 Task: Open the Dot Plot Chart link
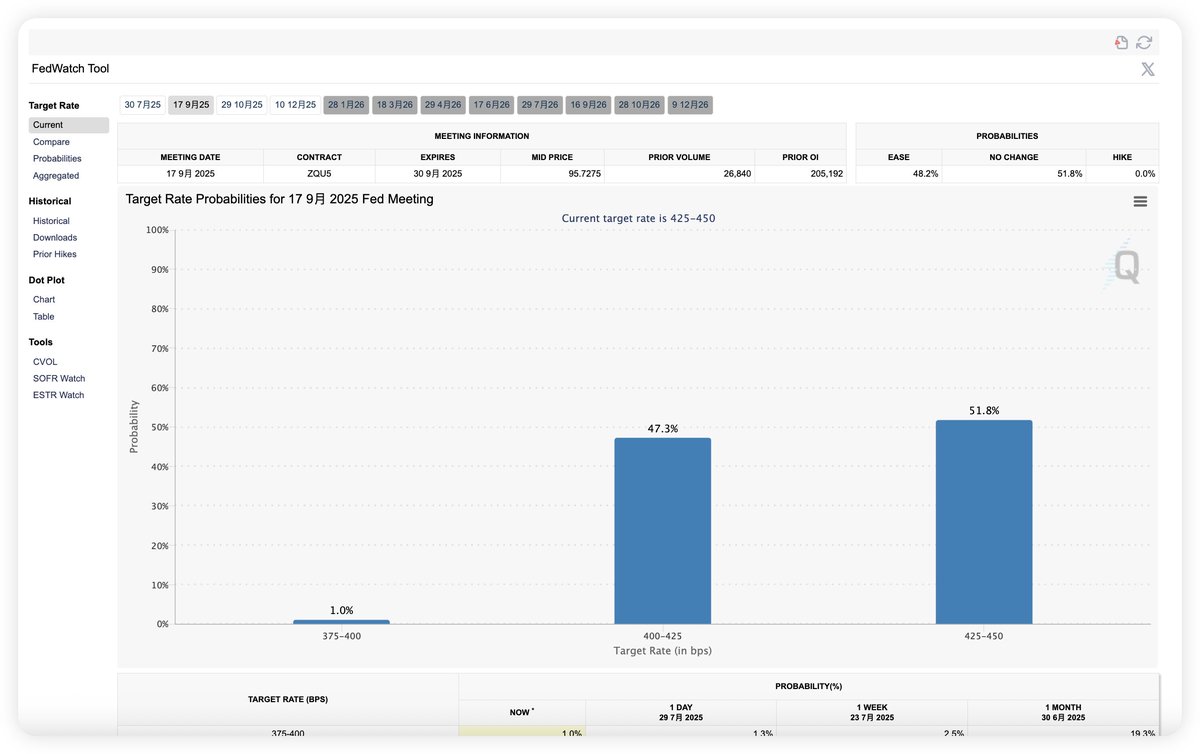pyautogui.click(x=44, y=300)
